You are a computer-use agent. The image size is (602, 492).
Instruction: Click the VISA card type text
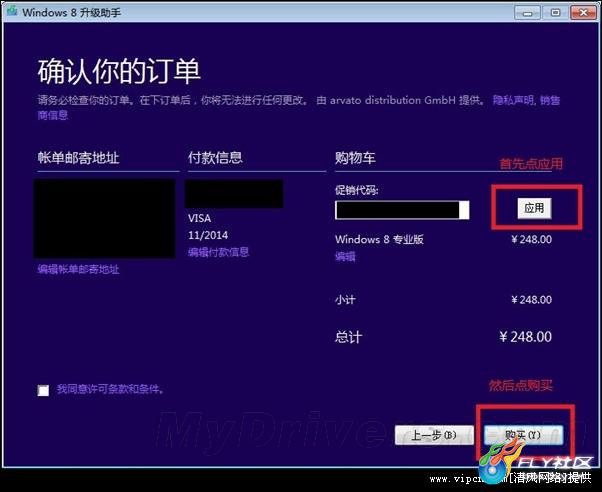pos(199,218)
